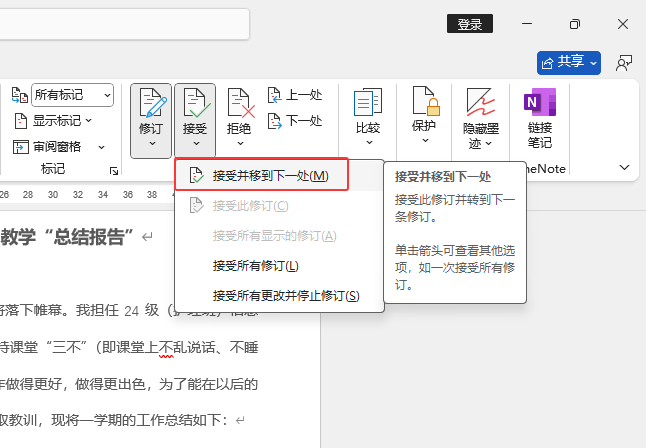The width and height of the screenshot is (646, 448).
Task: Expand the 修订 dropdown arrow
Action: point(152,143)
